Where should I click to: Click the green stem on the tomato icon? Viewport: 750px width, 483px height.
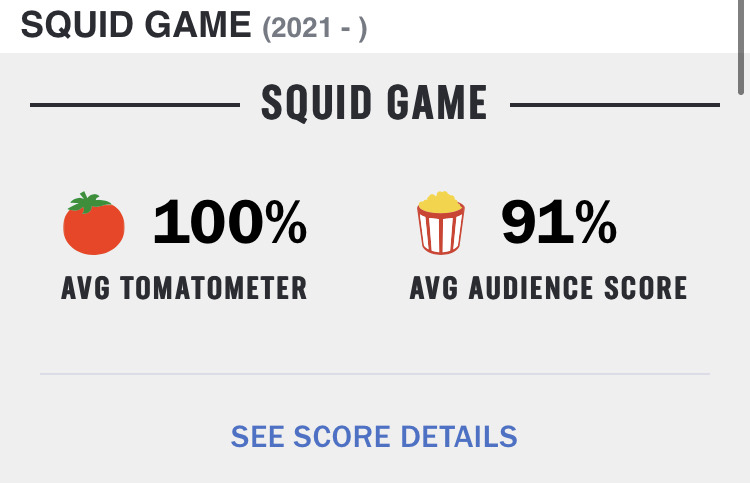click(x=90, y=201)
